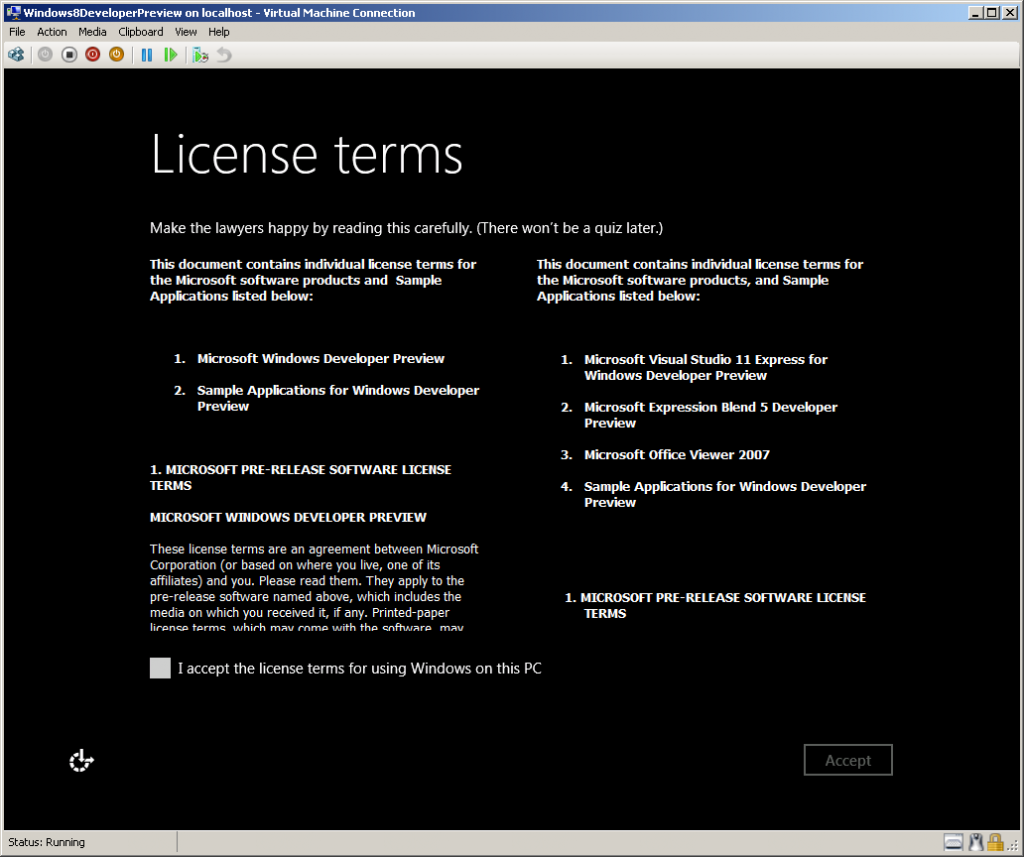Image resolution: width=1024 pixels, height=857 pixels.
Task: Send Ctrl+Alt+Delete via the toolbar icon
Action: (x=16, y=55)
